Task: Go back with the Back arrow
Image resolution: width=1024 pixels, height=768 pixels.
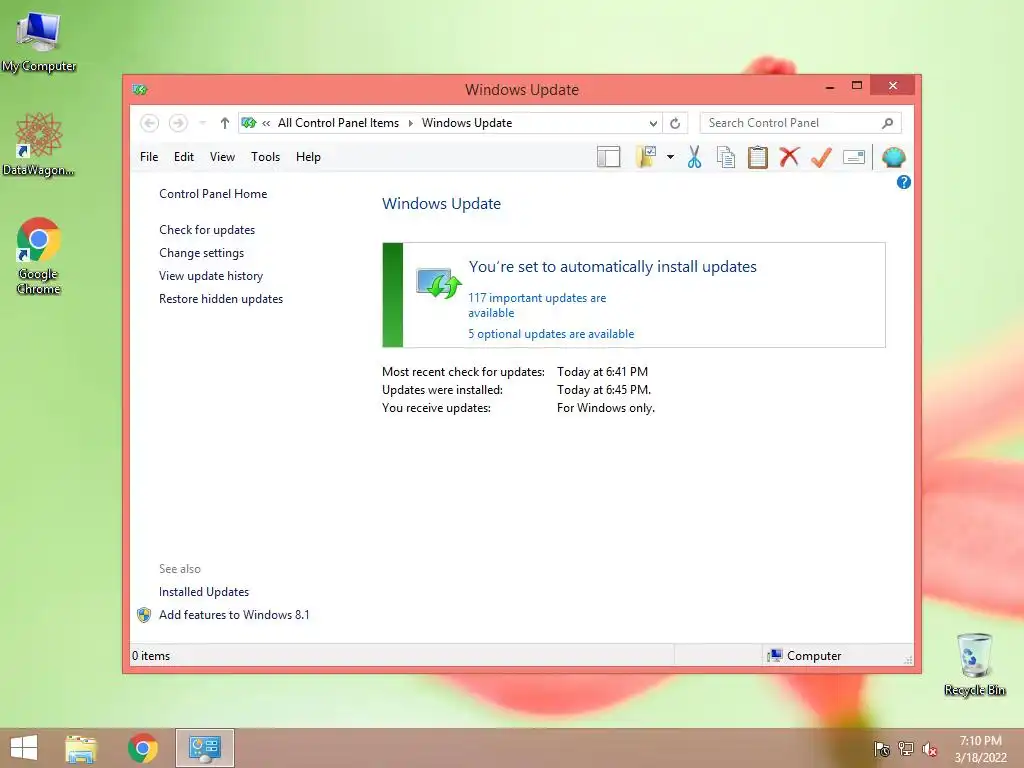Action: (x=150, y=123)
